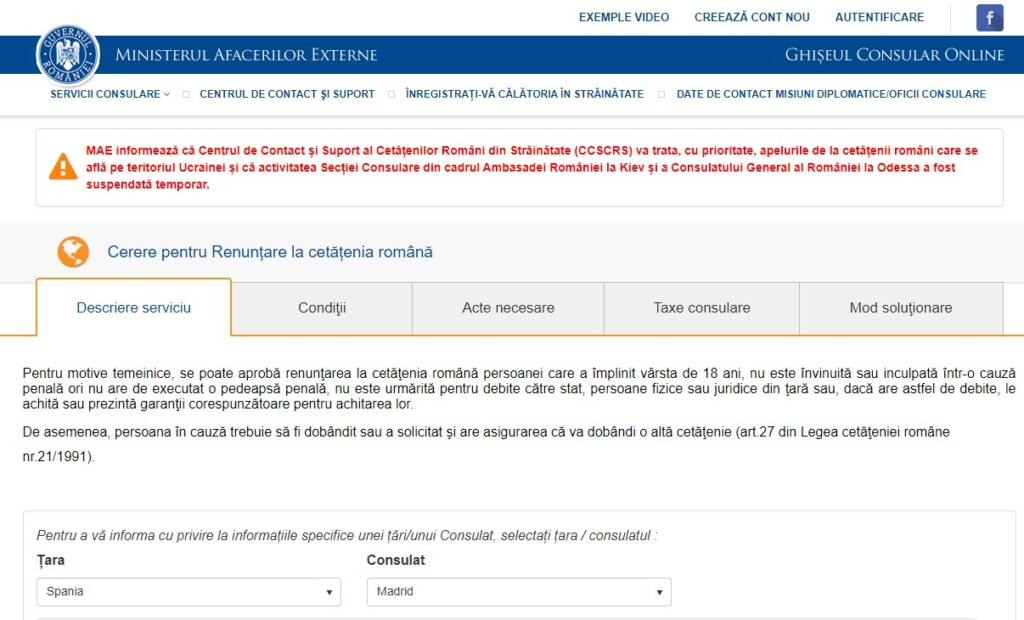Click the Ministerul Afacerilor Externe header title

coord(246,55)
